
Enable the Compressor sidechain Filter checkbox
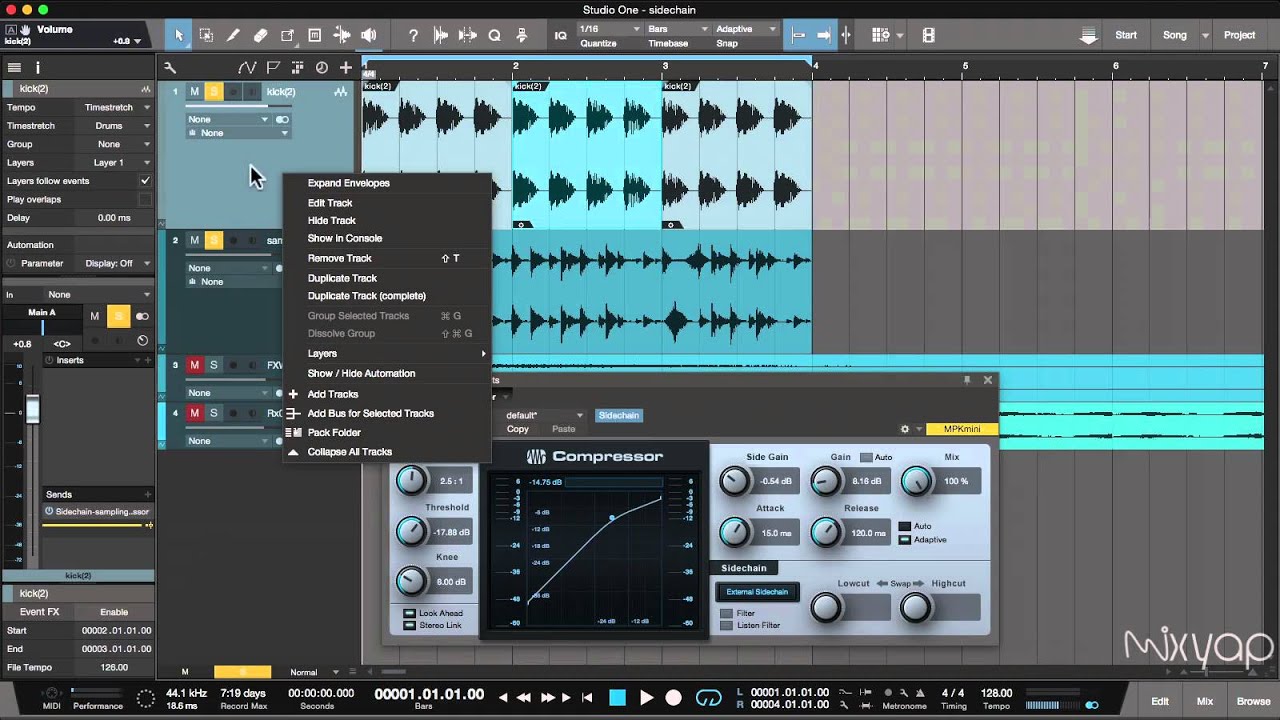click(x=726, y=613)
